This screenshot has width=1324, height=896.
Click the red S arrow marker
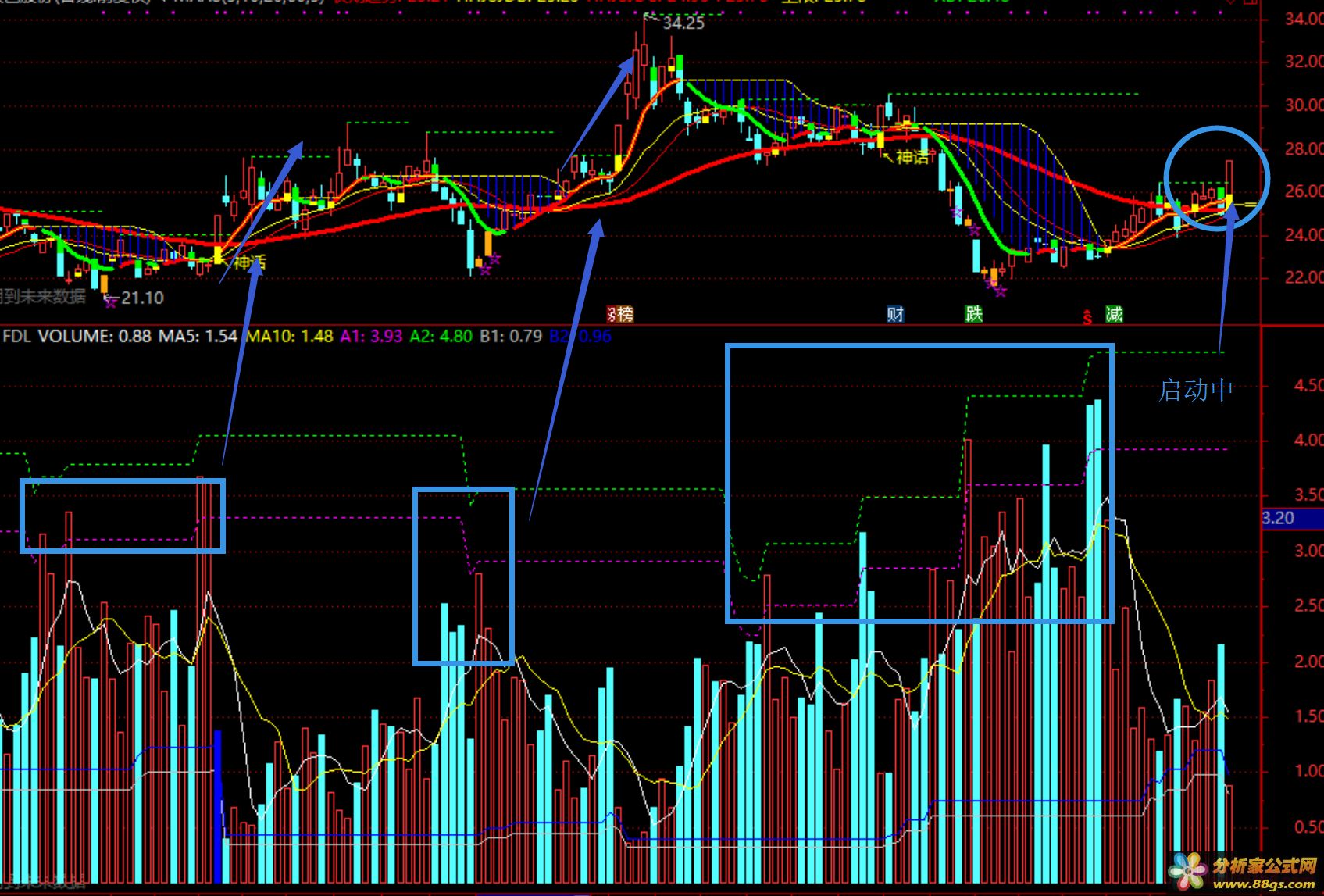pos(1087,316)
